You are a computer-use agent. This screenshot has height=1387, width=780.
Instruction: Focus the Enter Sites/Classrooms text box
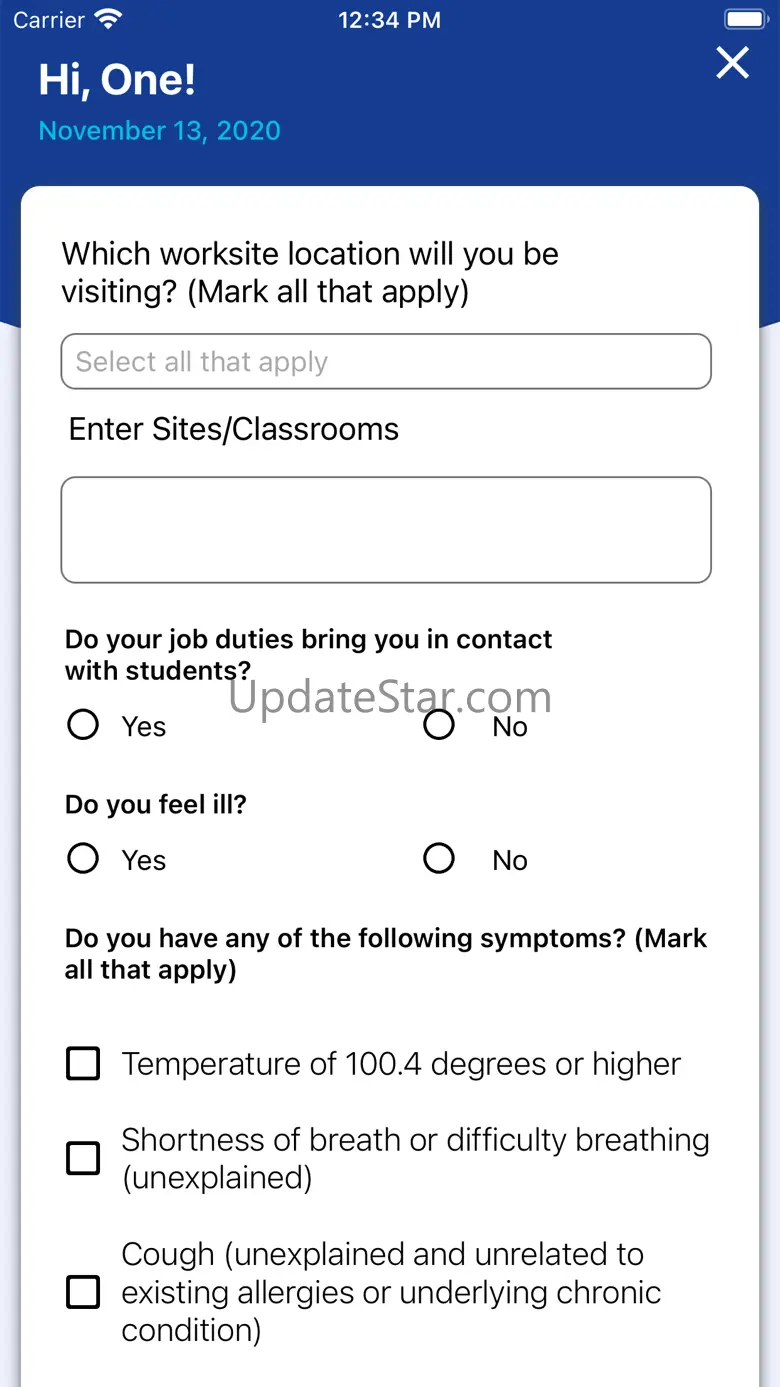(386, 530)
